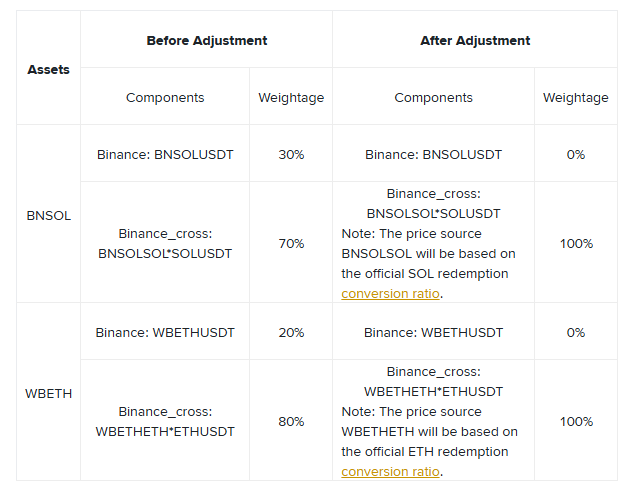This screenshot has width=626, height=492.
Task: Click Binance: WBETHUSDT under Before Adjustment
Action: coord(165,332)
